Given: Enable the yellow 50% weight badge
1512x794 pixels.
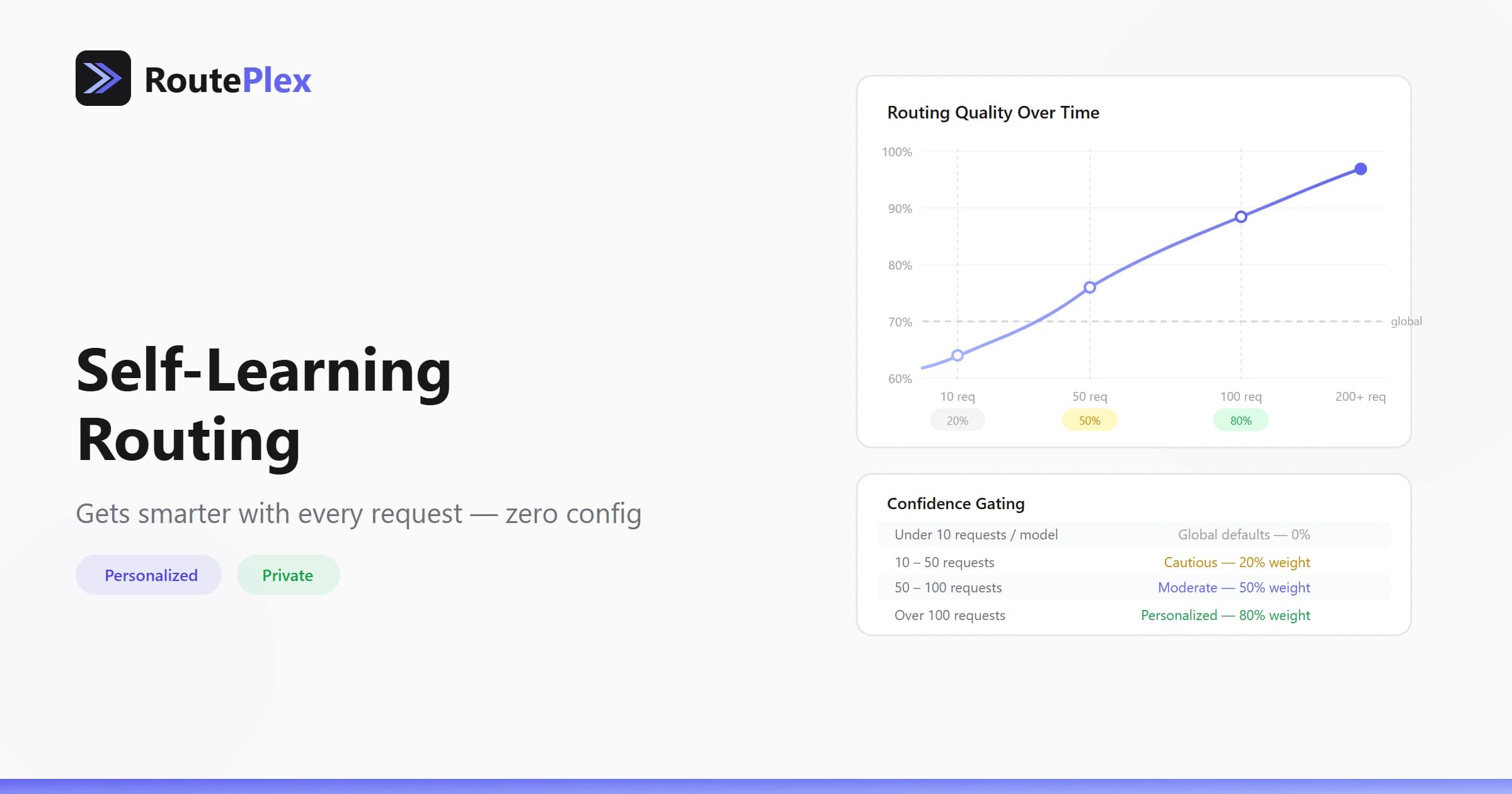Looking at the screenshot, I should click(1089, 420).
